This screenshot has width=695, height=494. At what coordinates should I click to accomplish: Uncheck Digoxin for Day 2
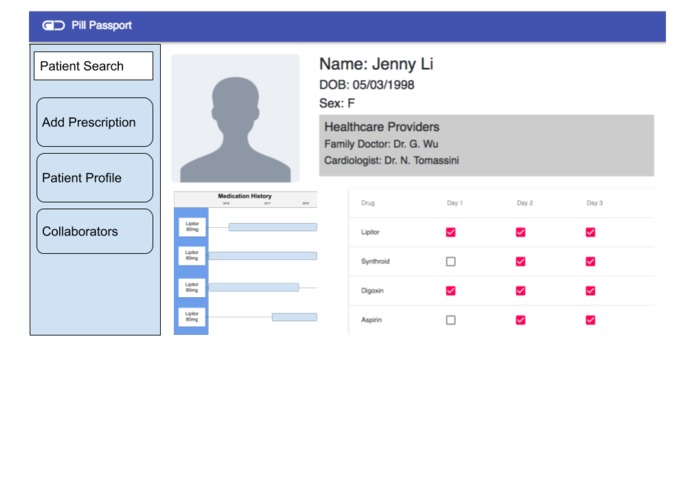pos(521,291)
